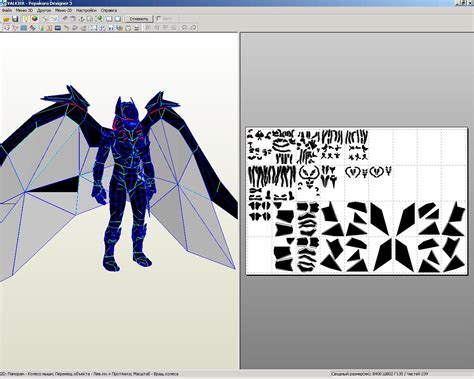This screenshot has height=379, width=474.
Task: Click the solid blue square icon in the second toolbar row
Action: tap(24, 28)
